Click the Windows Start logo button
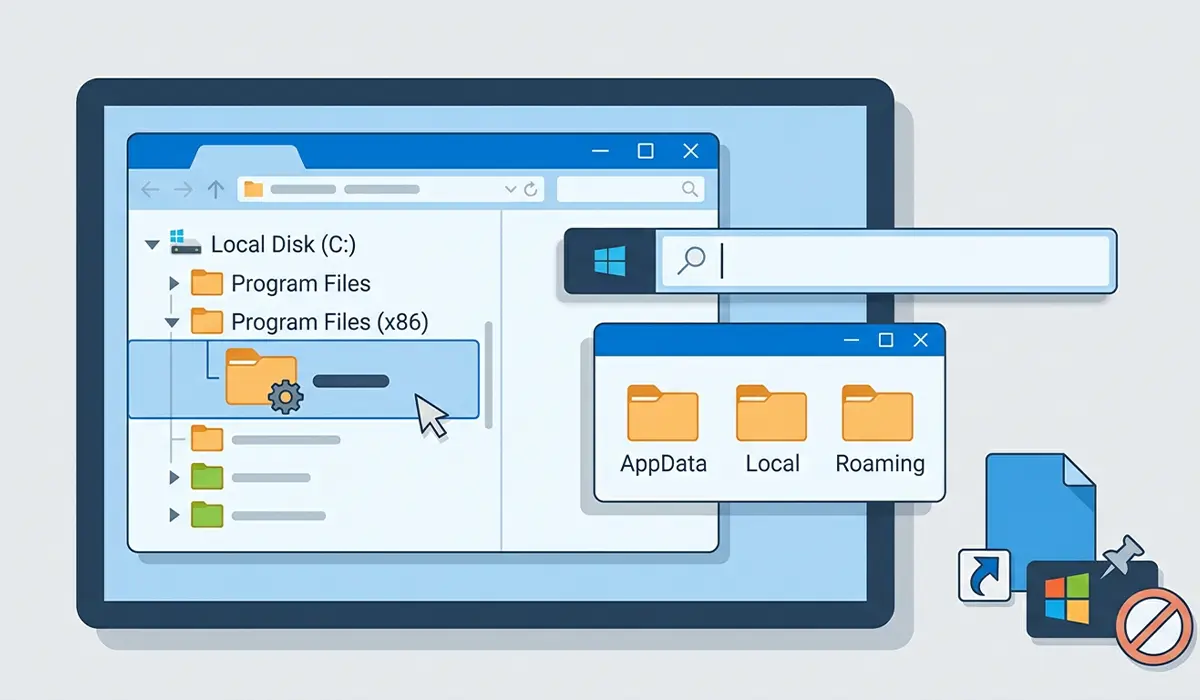 click(x=610, y=262)
